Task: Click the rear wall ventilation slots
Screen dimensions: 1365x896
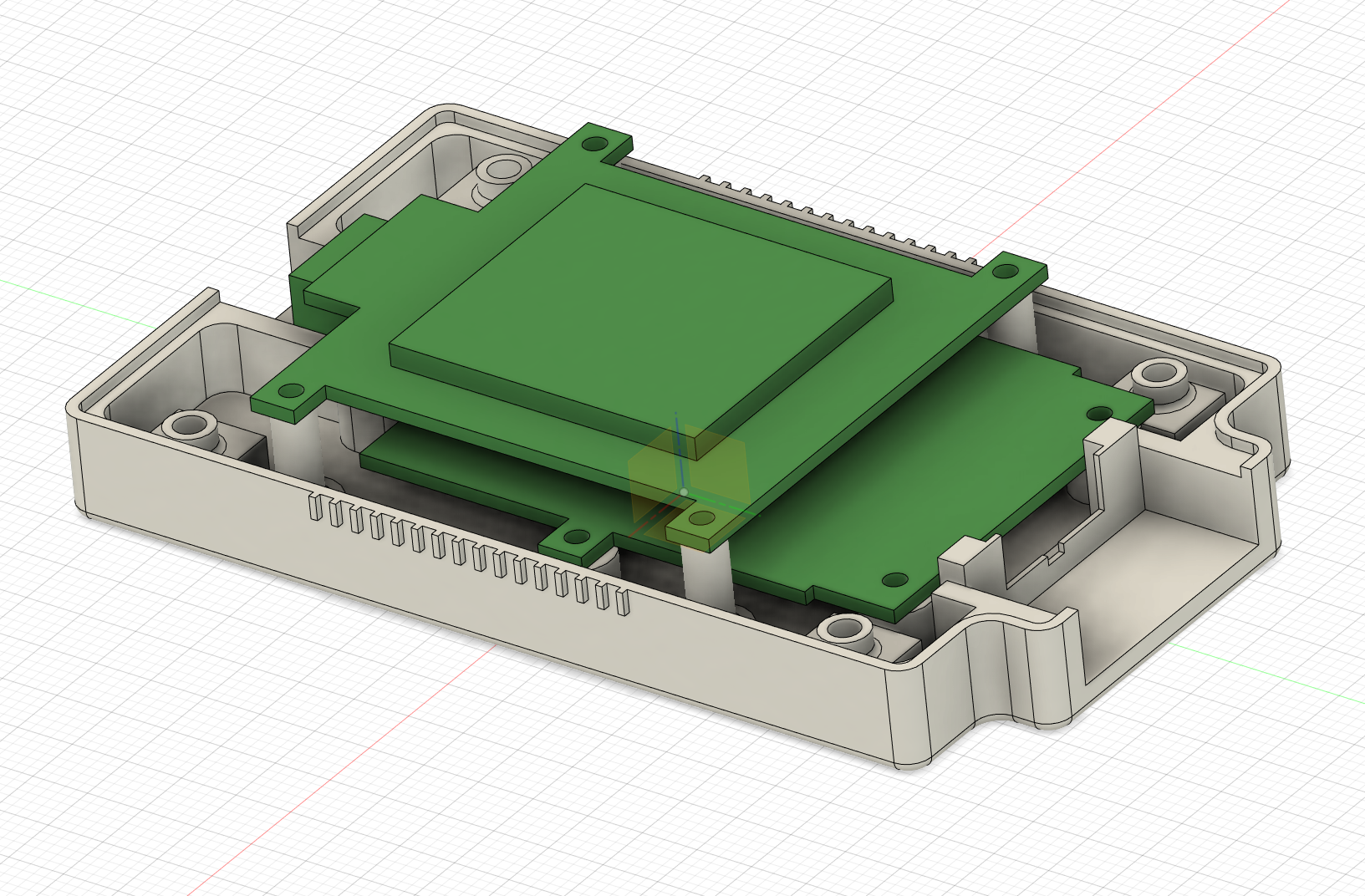Action: [836, 219]
